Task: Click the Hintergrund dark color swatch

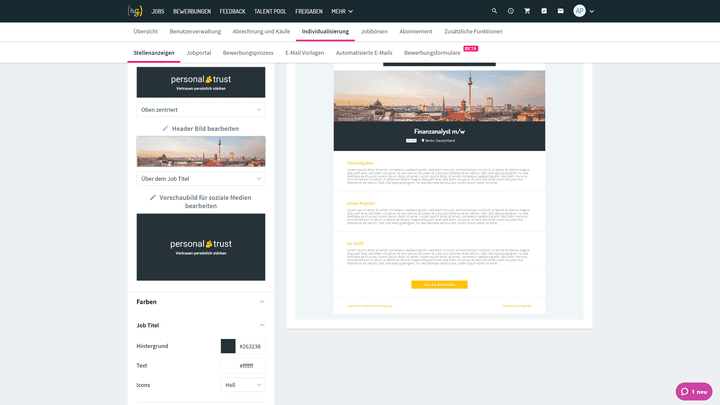Action: [228, 346]
